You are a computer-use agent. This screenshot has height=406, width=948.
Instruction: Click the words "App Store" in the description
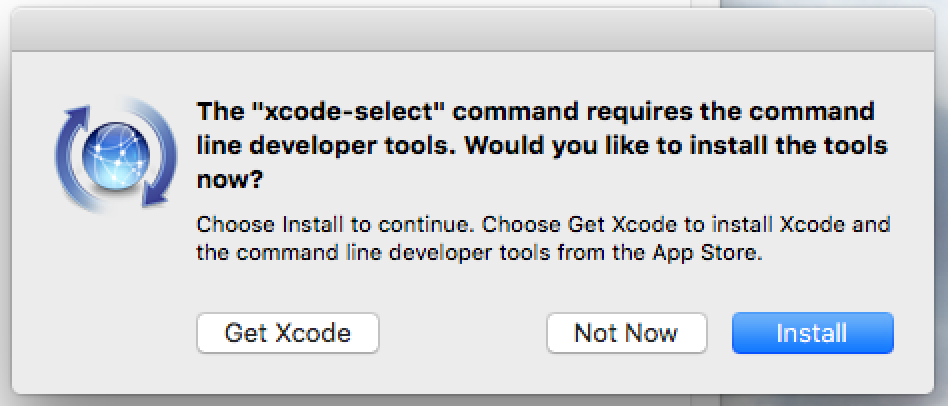[x=704, y=252]
